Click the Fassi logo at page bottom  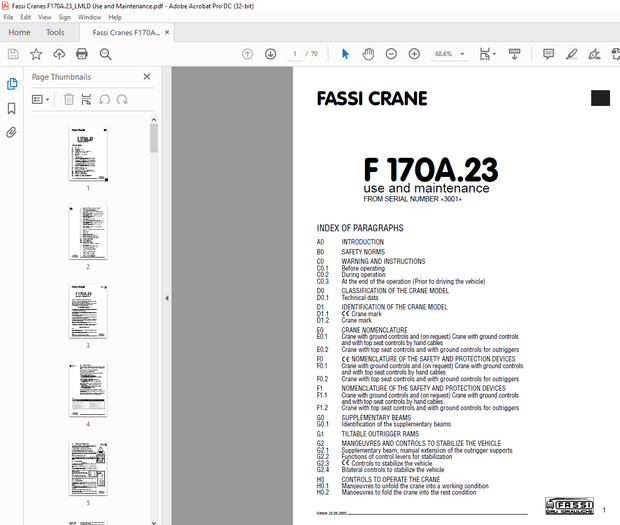(569, 506)
